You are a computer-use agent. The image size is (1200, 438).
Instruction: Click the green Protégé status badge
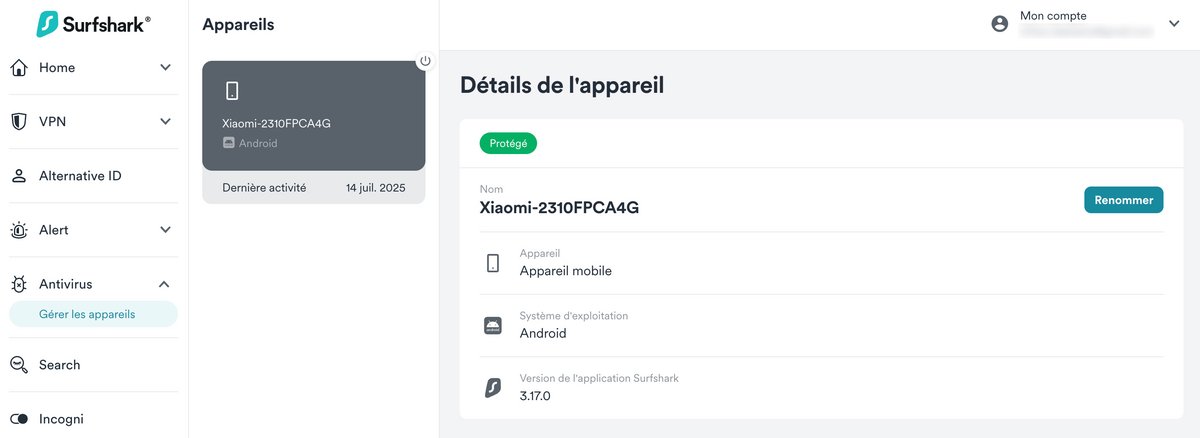(508, 144)
